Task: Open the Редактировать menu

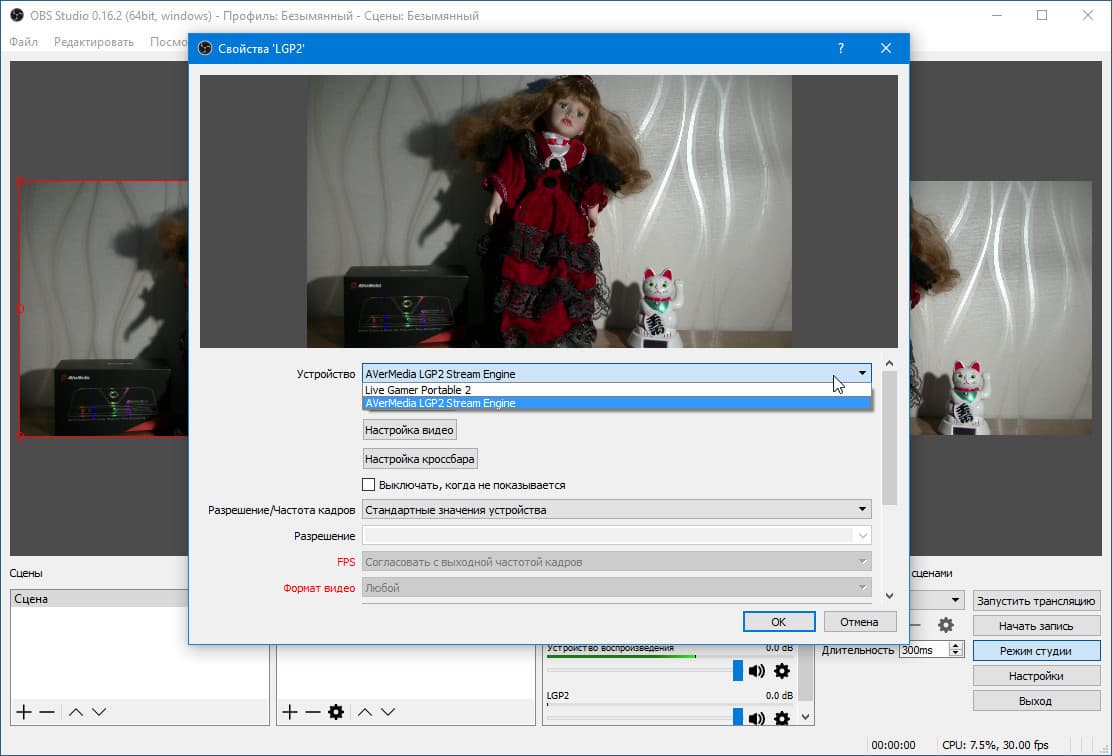Action: click(94, 42)
